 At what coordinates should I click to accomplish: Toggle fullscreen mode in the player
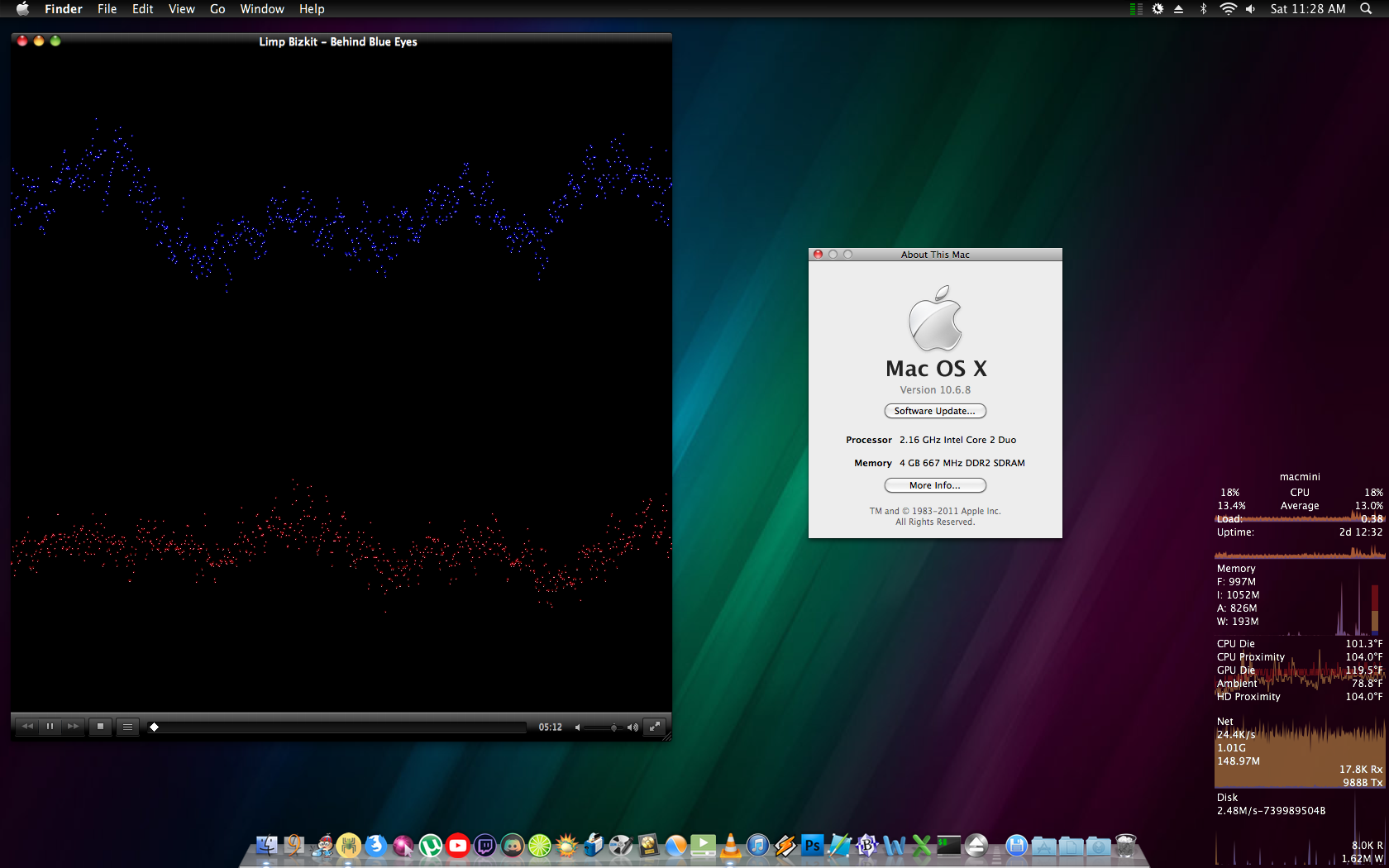654,727
